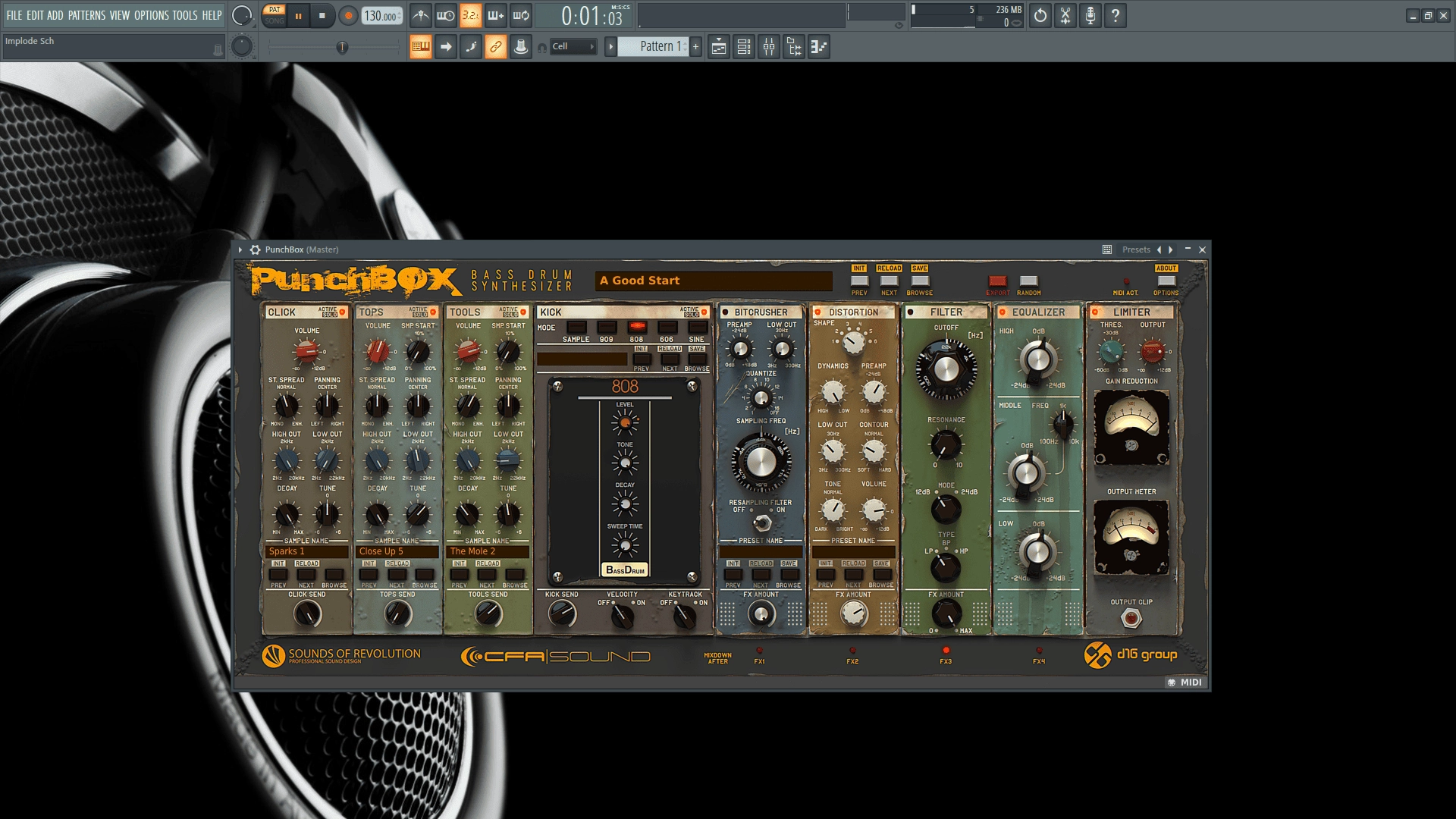
Task: Click the A Good Start preset name field
Action: [714, 281]
